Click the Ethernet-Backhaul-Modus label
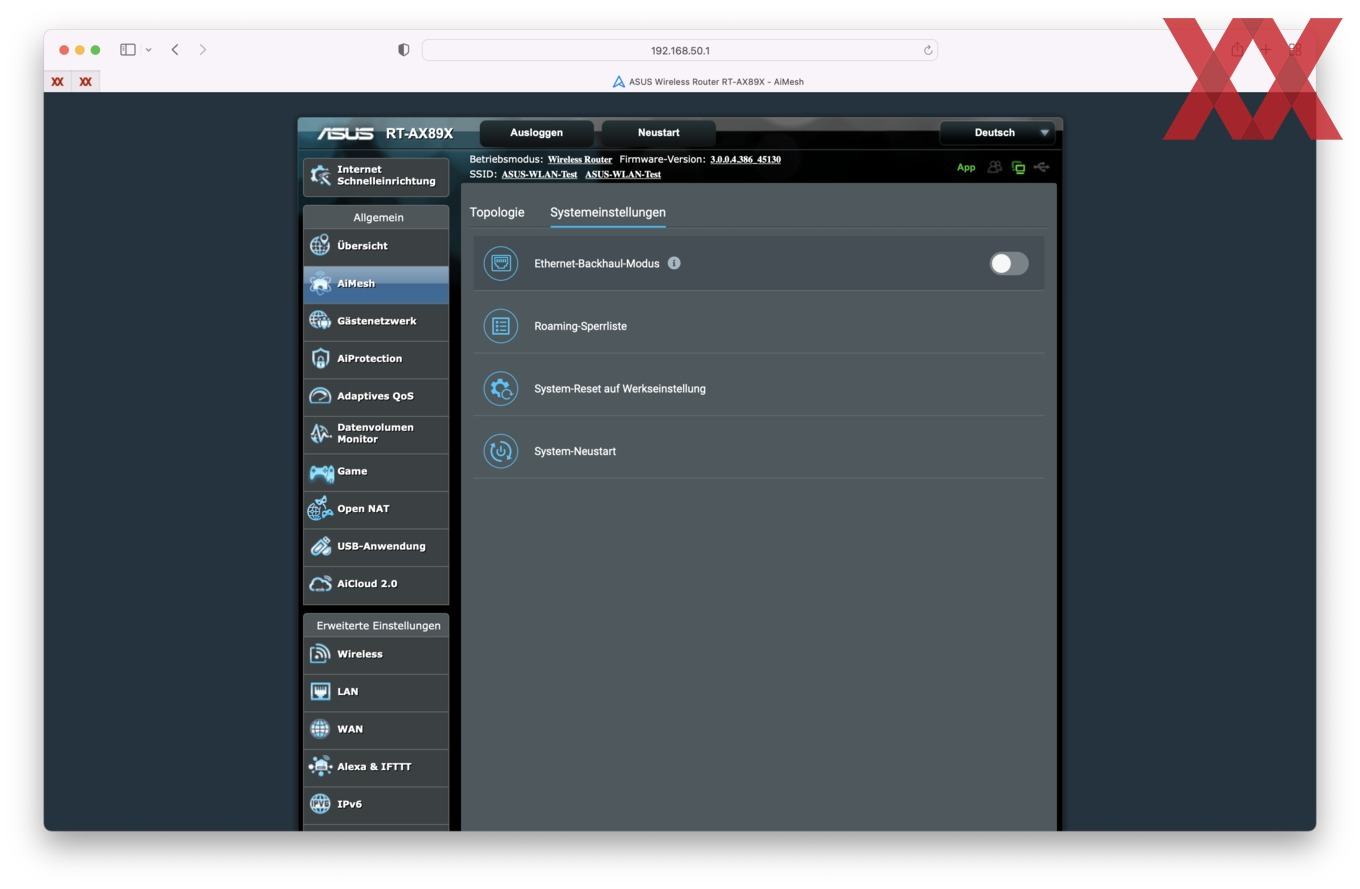The height and width of the screenshot is (889, 1360). click(x=597, y=264)
